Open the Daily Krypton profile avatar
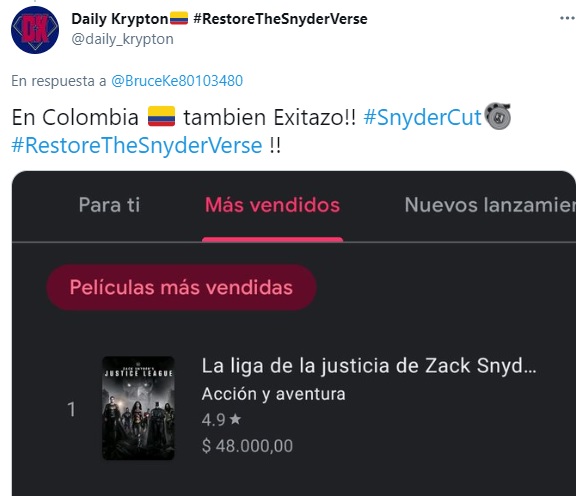This screenshot has width=576, height=496. pyautogui.click(x=35, y=30)
